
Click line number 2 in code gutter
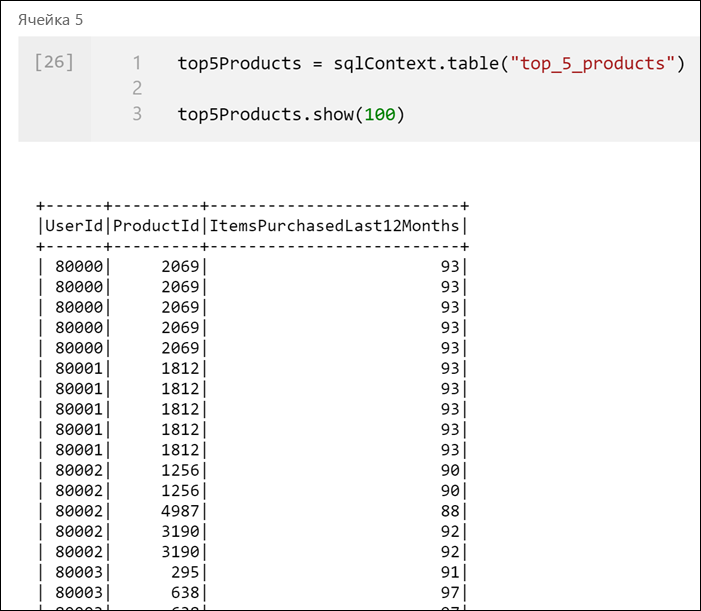(137, 88)
